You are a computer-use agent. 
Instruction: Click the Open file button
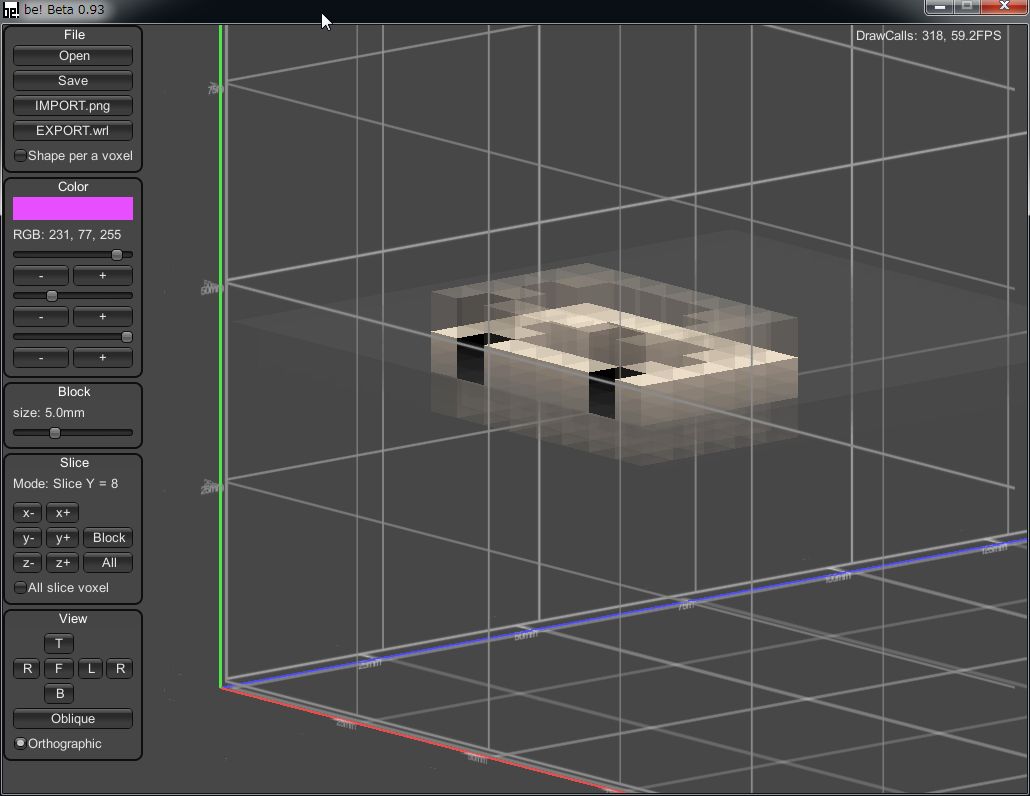click(x=73, y=56)
